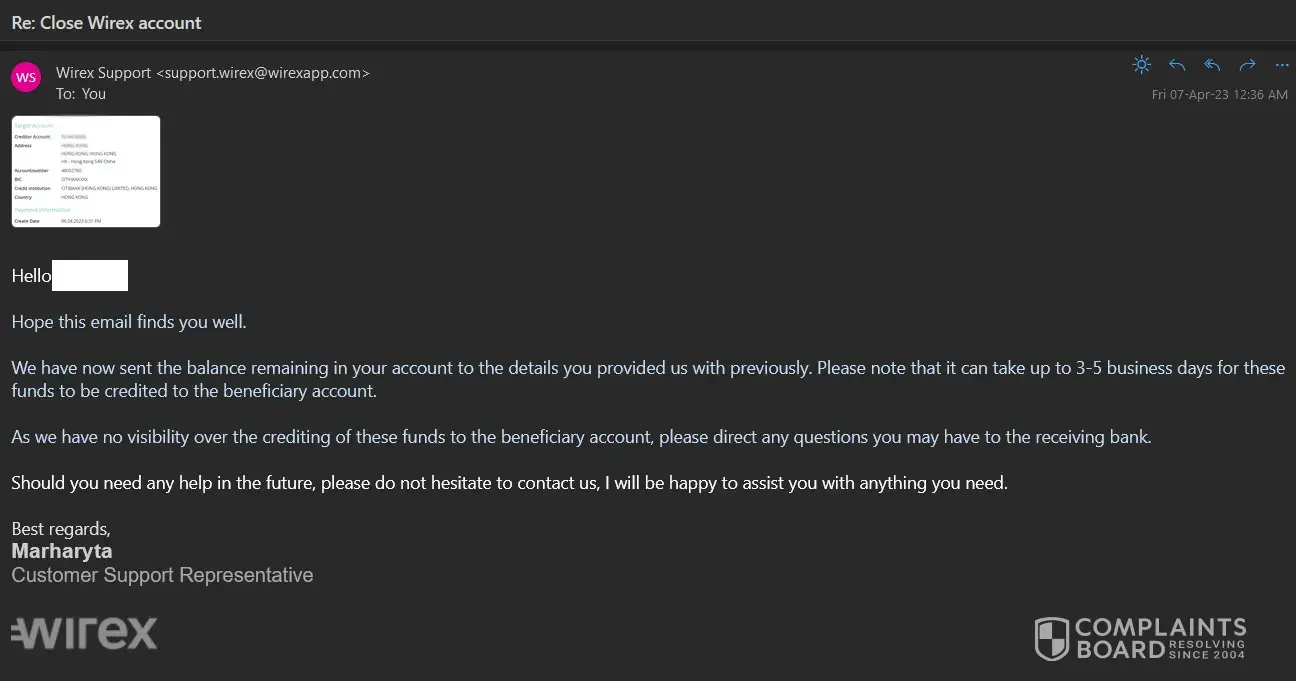Click the recipient "You" in To field
The image size is (1296, 681).
click(94, 94)
